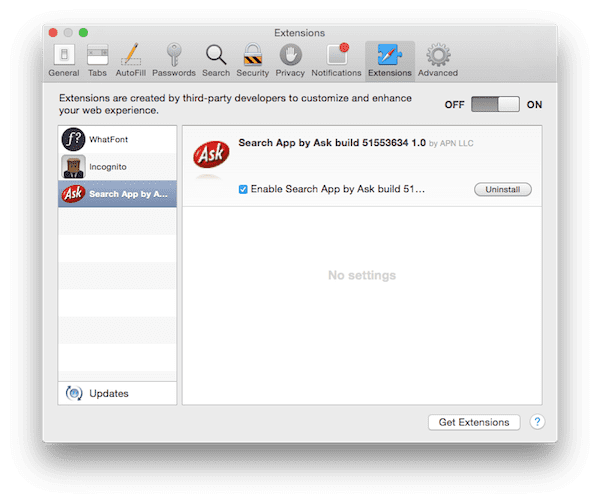Click the Get Extensions button
The image size is (600, 503).
474,422
